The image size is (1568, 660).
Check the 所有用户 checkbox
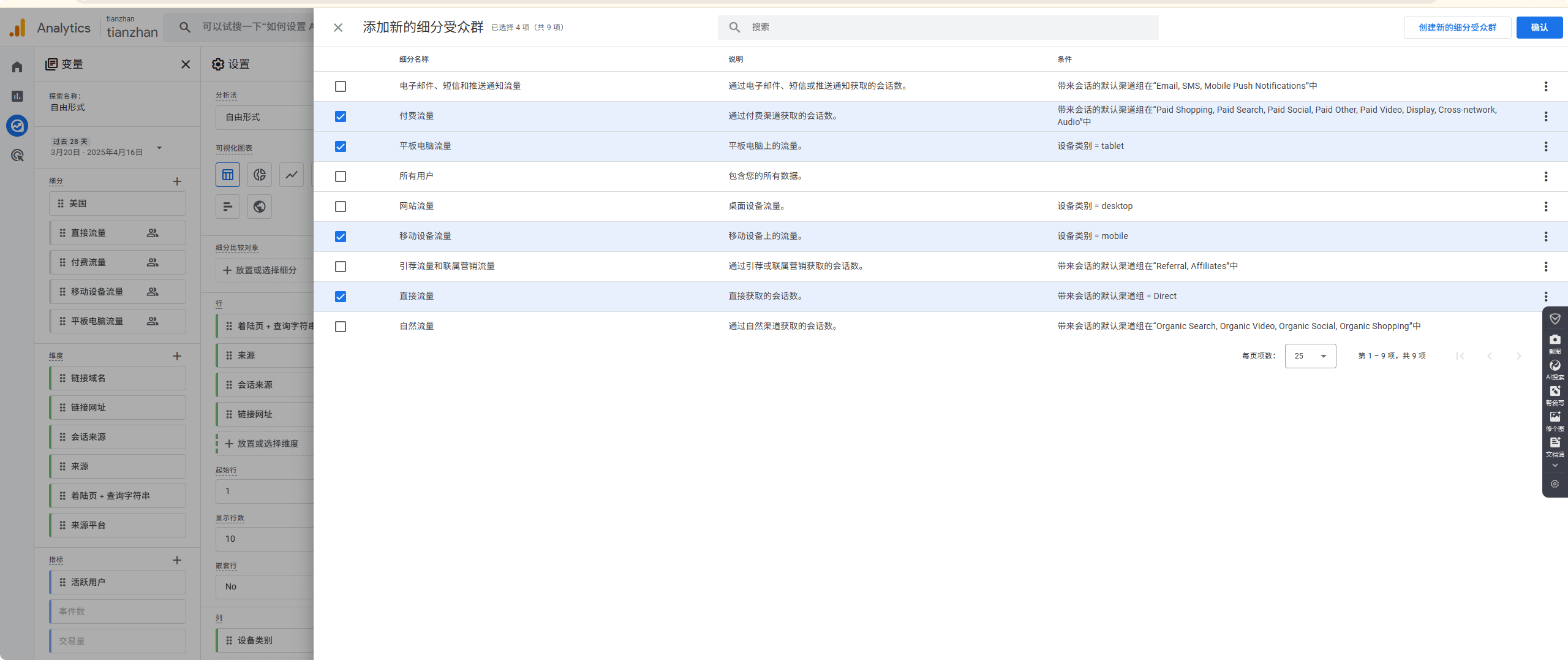tap(341, 176)
